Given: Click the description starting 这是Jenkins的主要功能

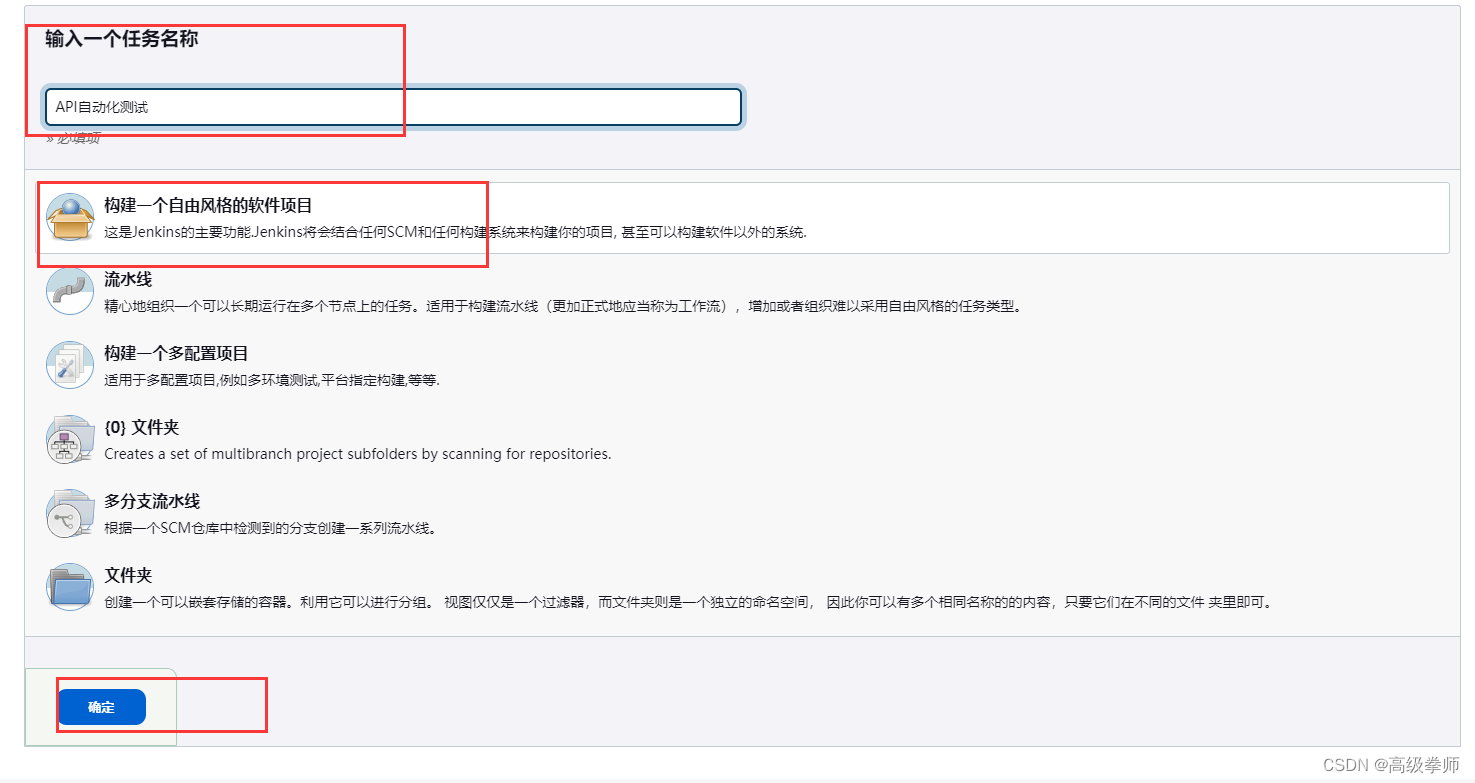Looking at the screenshot, I should tap(455, 232).
